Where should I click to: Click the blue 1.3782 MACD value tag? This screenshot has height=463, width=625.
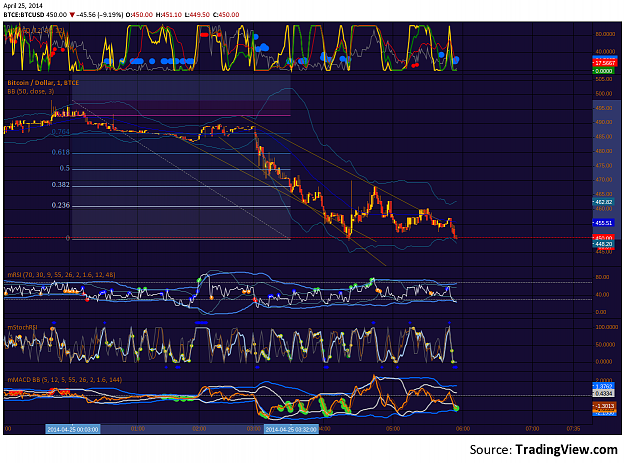point(604,386)
